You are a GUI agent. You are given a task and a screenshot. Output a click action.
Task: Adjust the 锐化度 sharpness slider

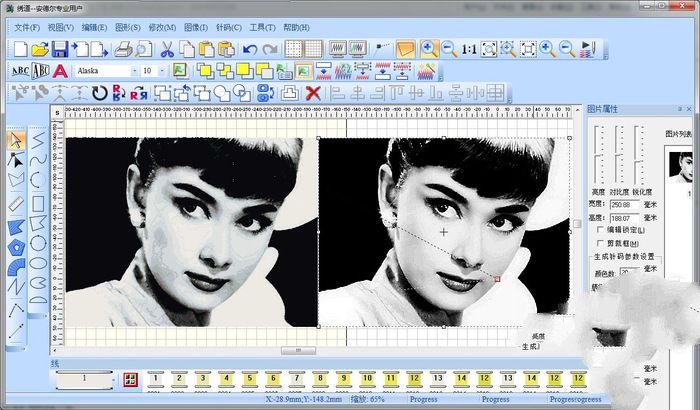pos(640,154)
